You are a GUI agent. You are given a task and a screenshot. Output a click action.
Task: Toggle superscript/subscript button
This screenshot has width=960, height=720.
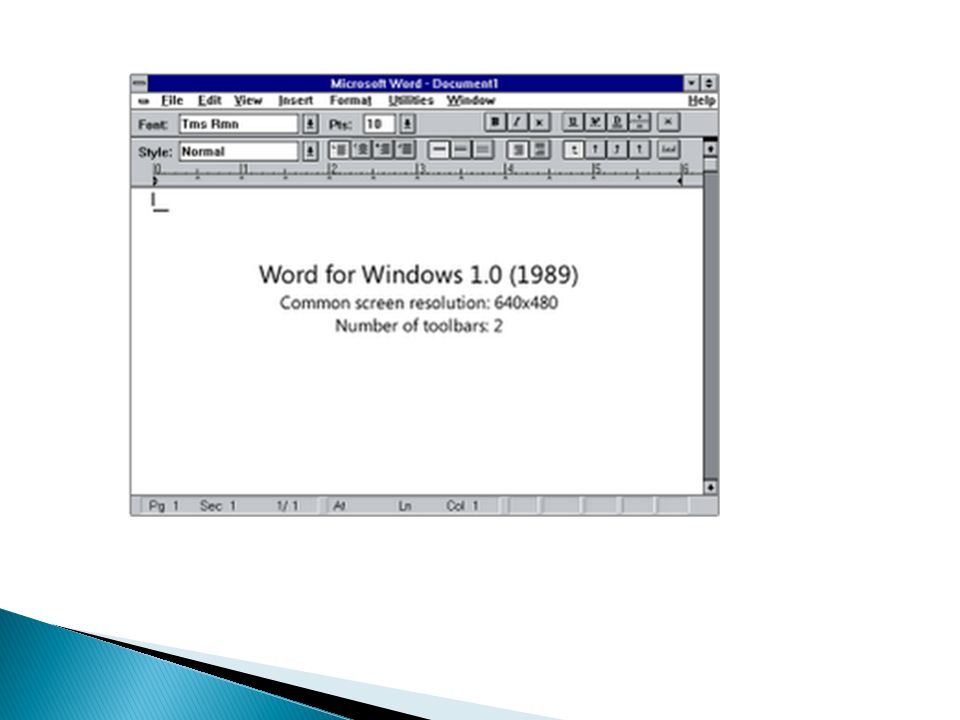[x=639, y=122]
